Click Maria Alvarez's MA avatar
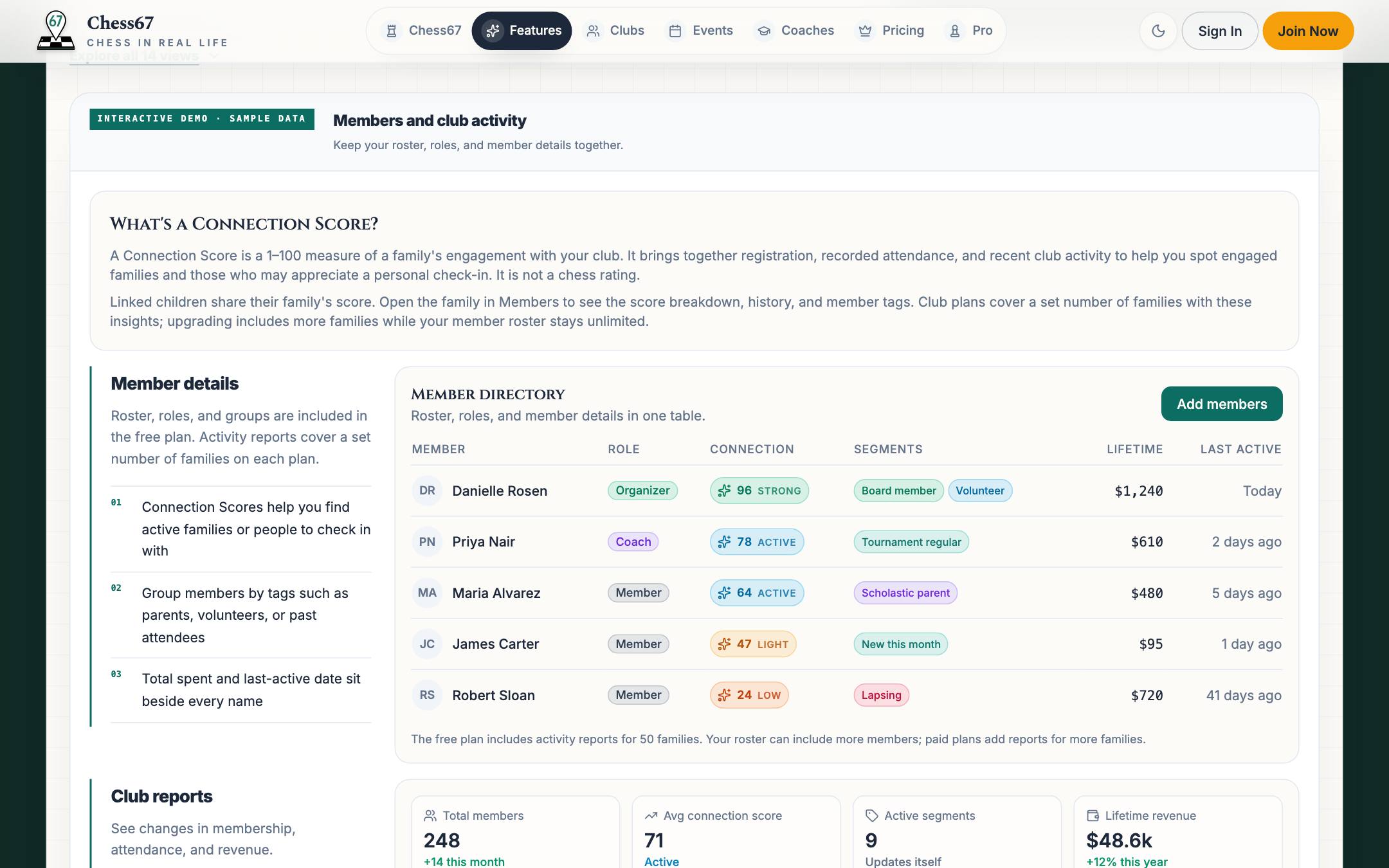 [x=427, y=593]
